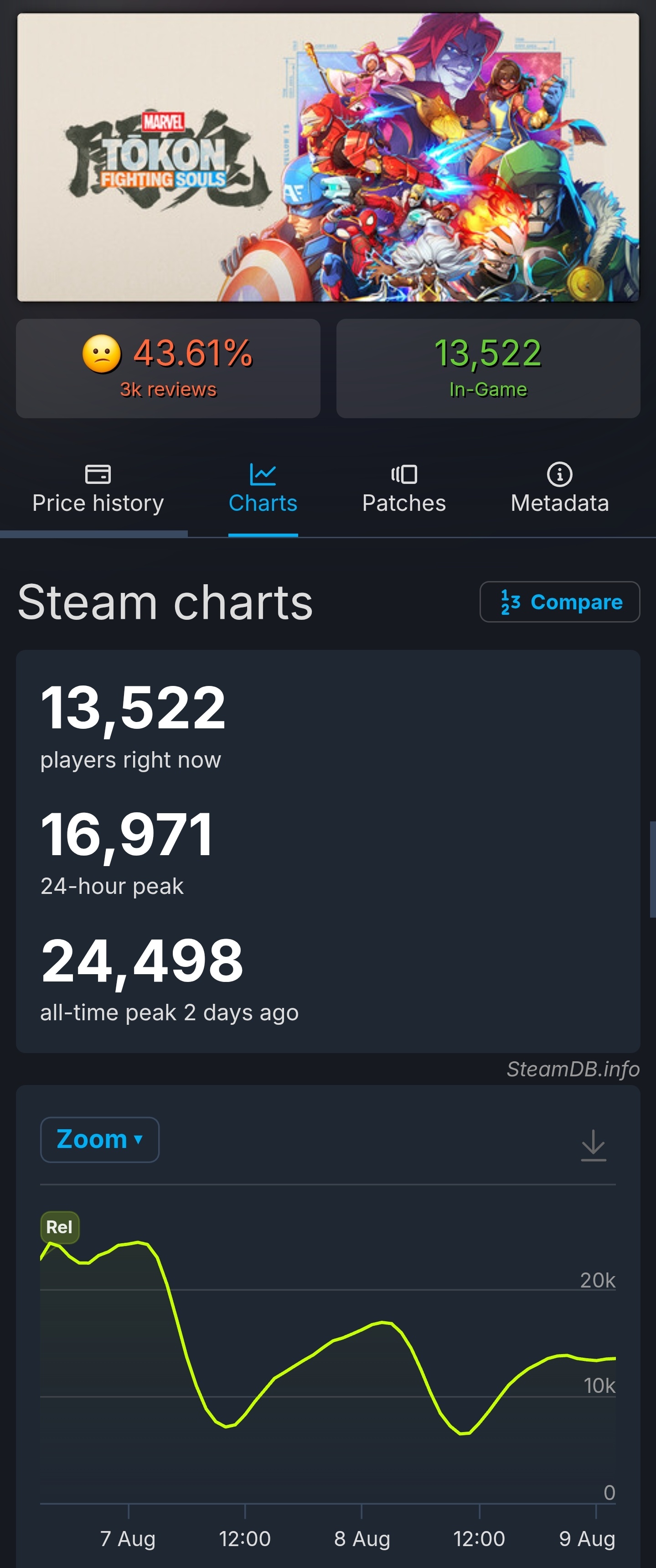656x1568 pixels.
Task: Click the Compare button
Action: tap(560, 602)
